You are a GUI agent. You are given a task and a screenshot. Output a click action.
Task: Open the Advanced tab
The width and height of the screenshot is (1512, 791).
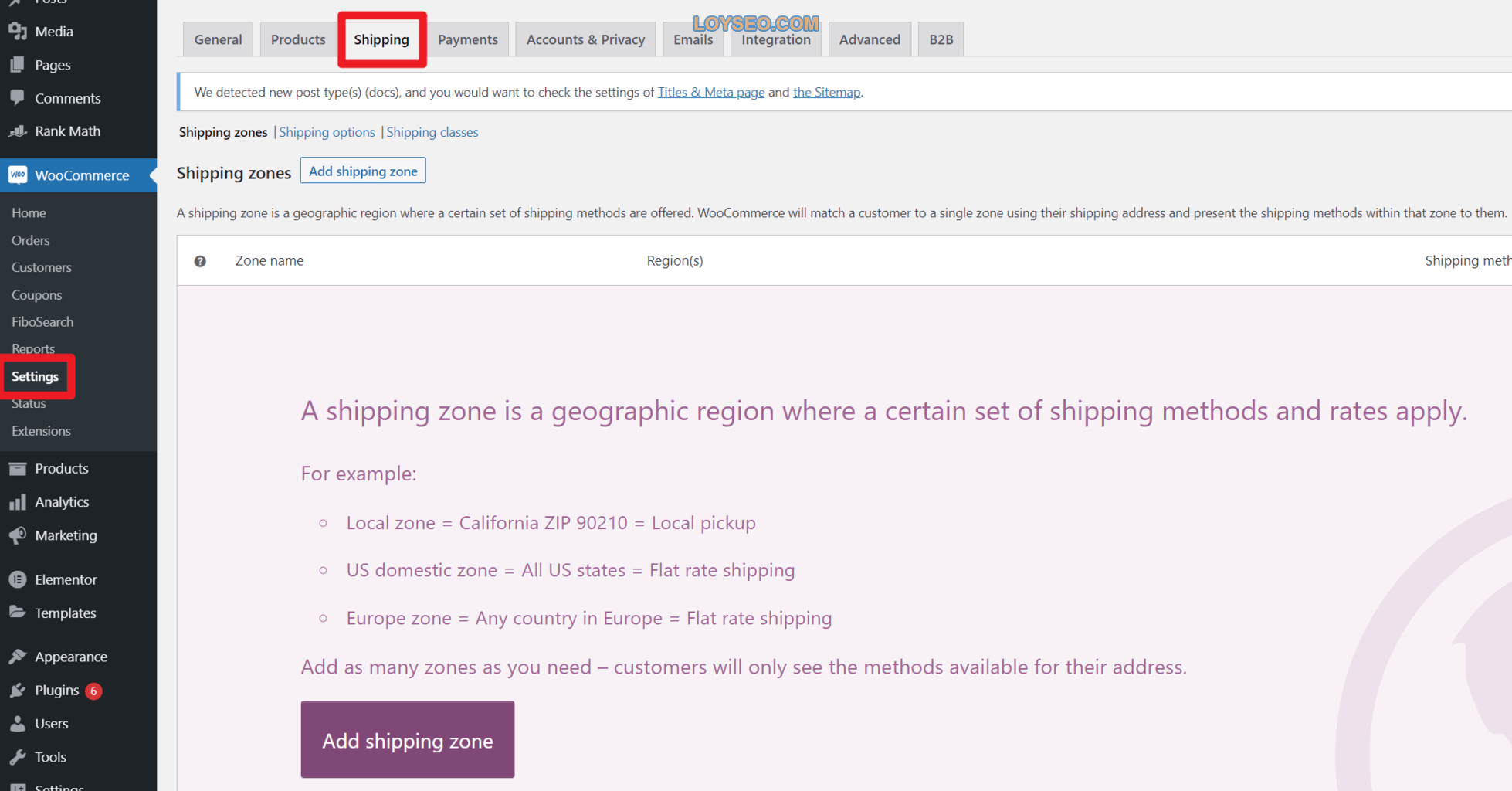870,39
